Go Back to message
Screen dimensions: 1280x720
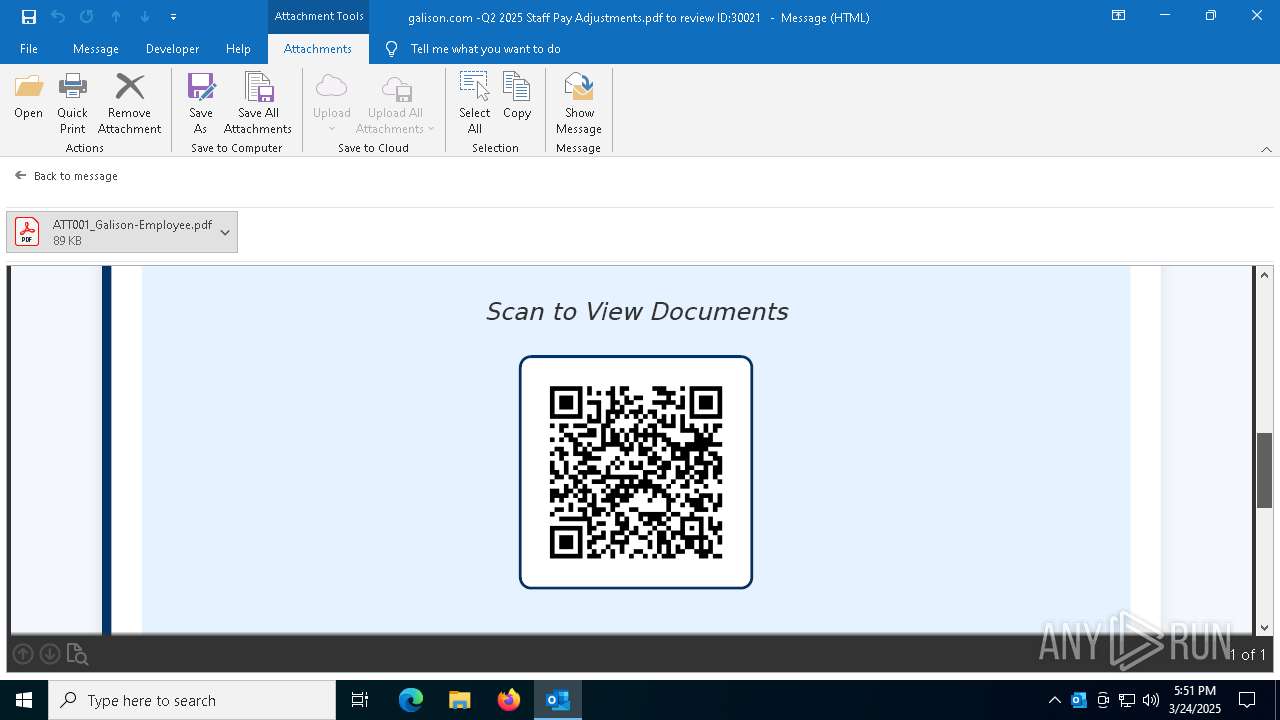tap(66, 176)
